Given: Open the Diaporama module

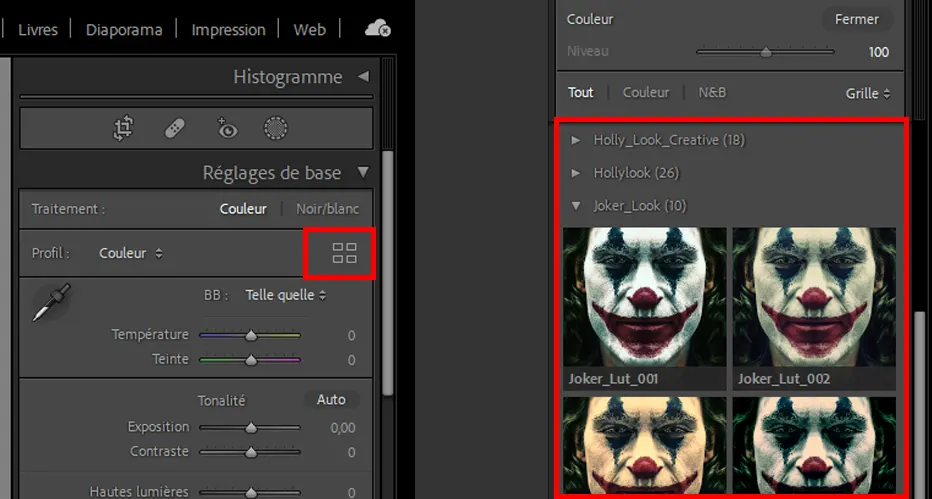Looking at the screenshot, I should (x=124, y=30).
